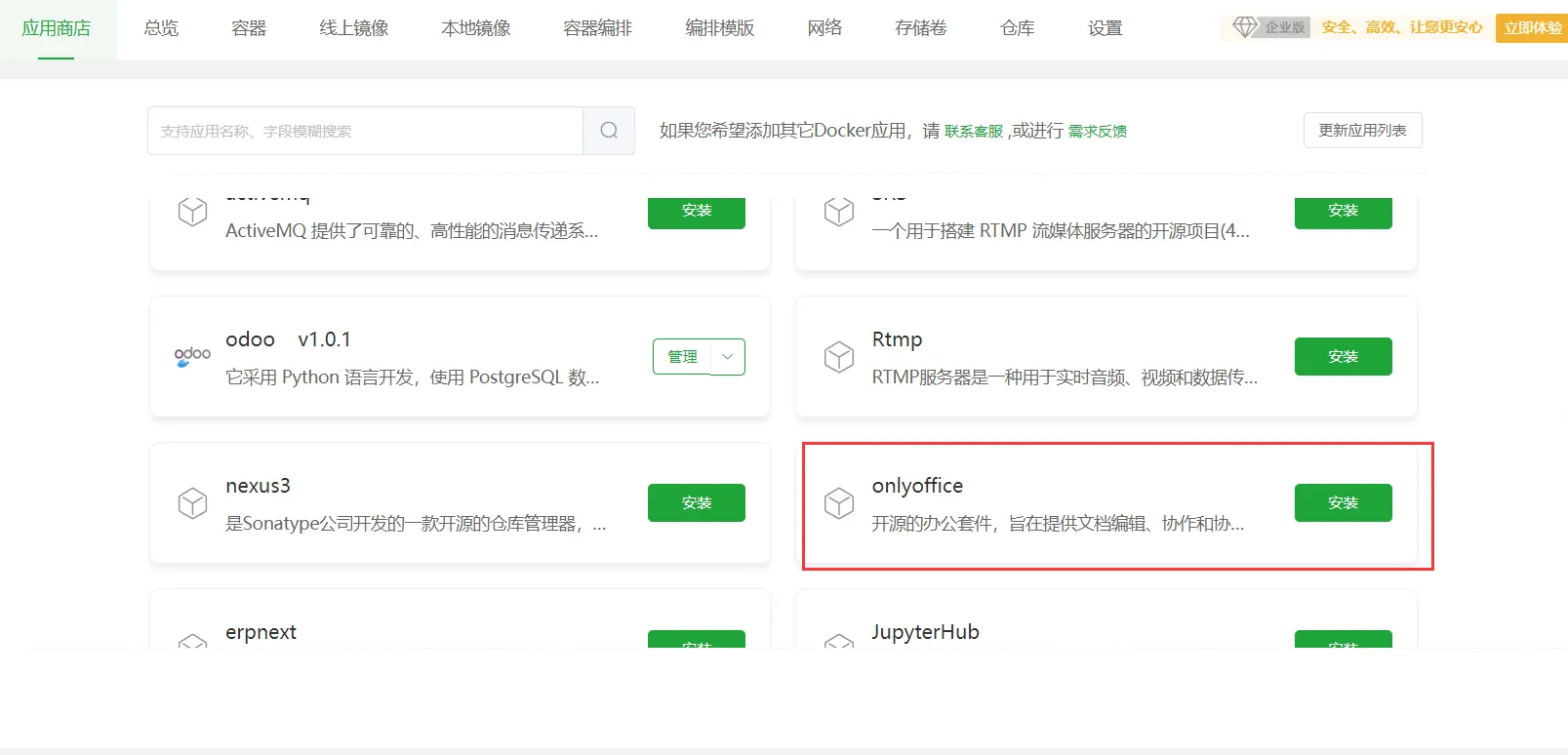
Task: Select the 本地镜像 tab
Action: click(x=476, y=28)
